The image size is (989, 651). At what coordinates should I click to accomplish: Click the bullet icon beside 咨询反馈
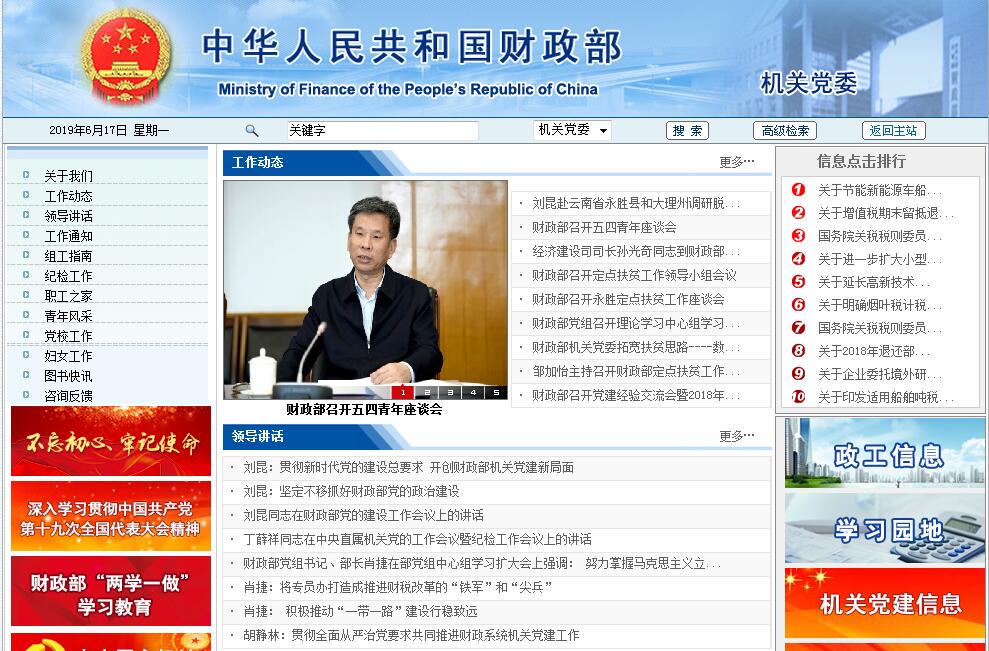point(26,395)
